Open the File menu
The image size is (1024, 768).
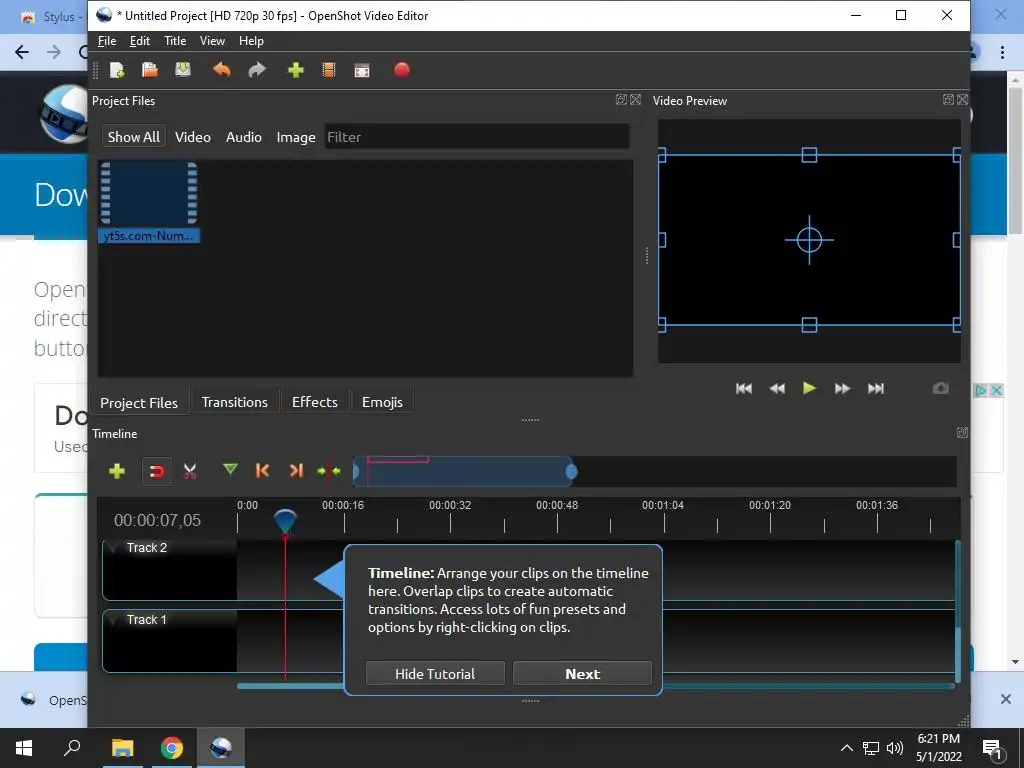[x=107, y=40]
